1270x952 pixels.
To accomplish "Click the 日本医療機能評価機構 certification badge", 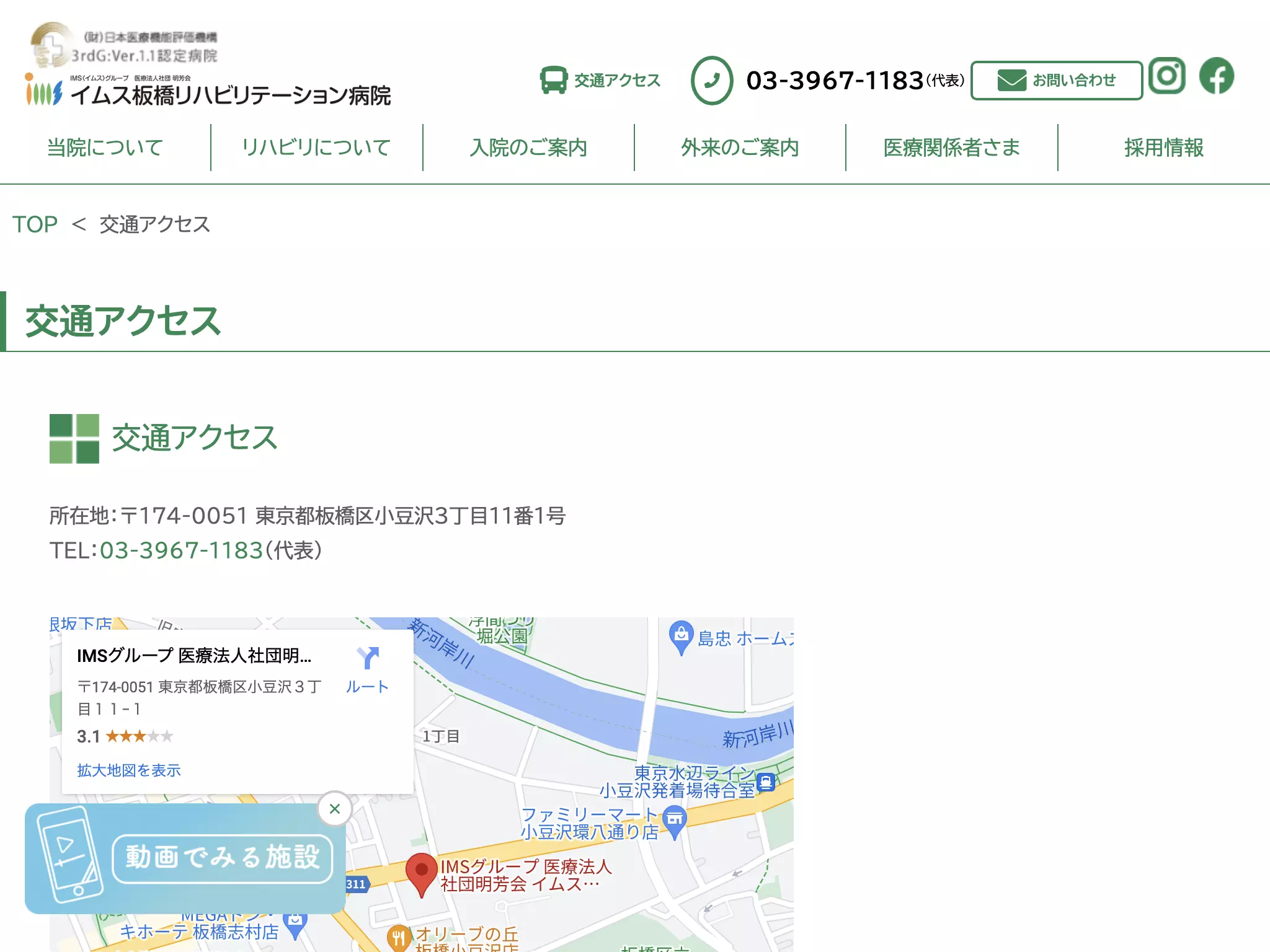I will (x=124, y=45).
